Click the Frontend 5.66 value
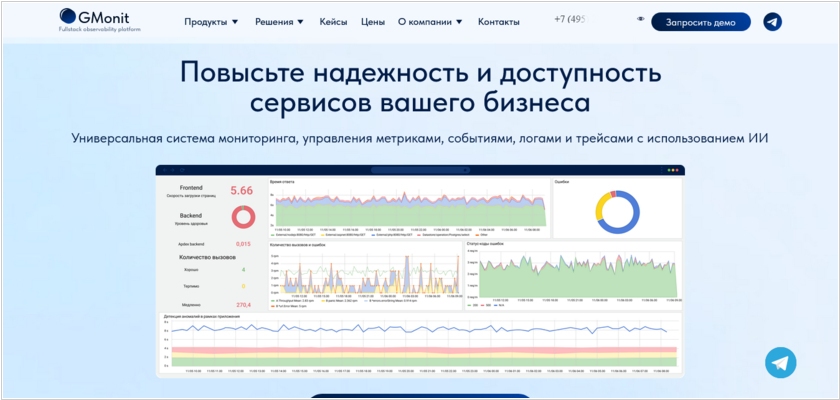 tap(241, 191)
